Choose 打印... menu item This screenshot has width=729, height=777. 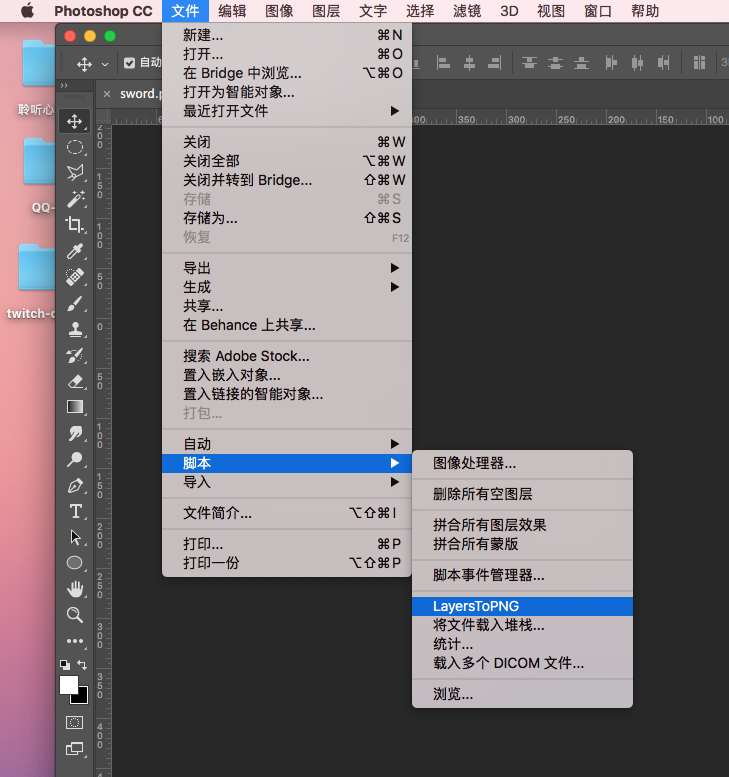287,544
